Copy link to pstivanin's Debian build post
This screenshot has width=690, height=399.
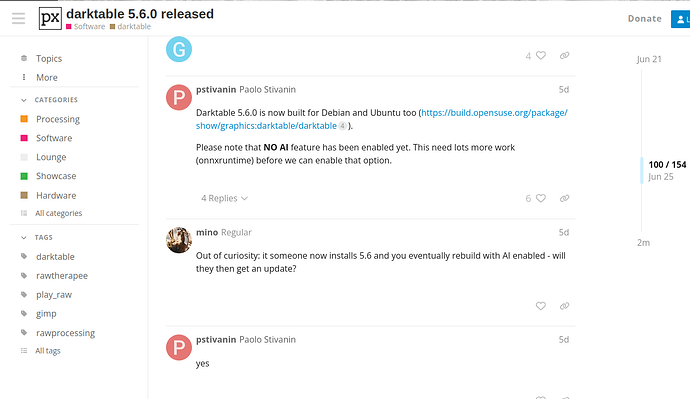(x=564, y=198)
